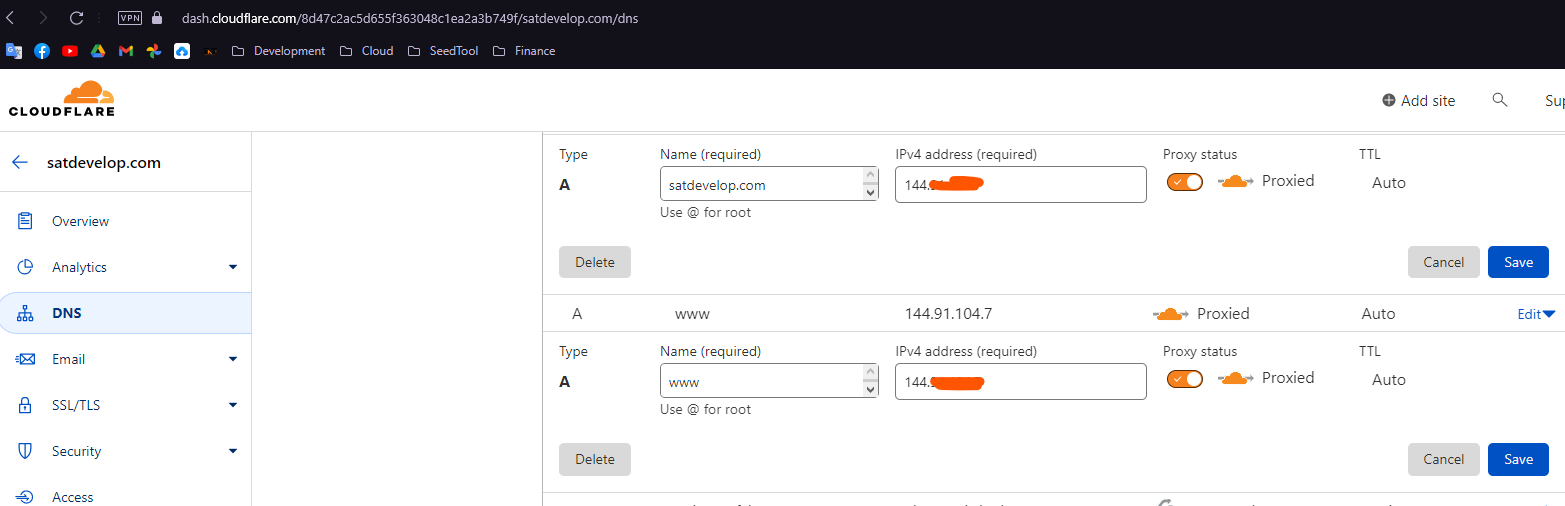The height and width of the screenshot is (506, 1565).
Task: Open the Google Drive bookmark
Action: [98, 51]
